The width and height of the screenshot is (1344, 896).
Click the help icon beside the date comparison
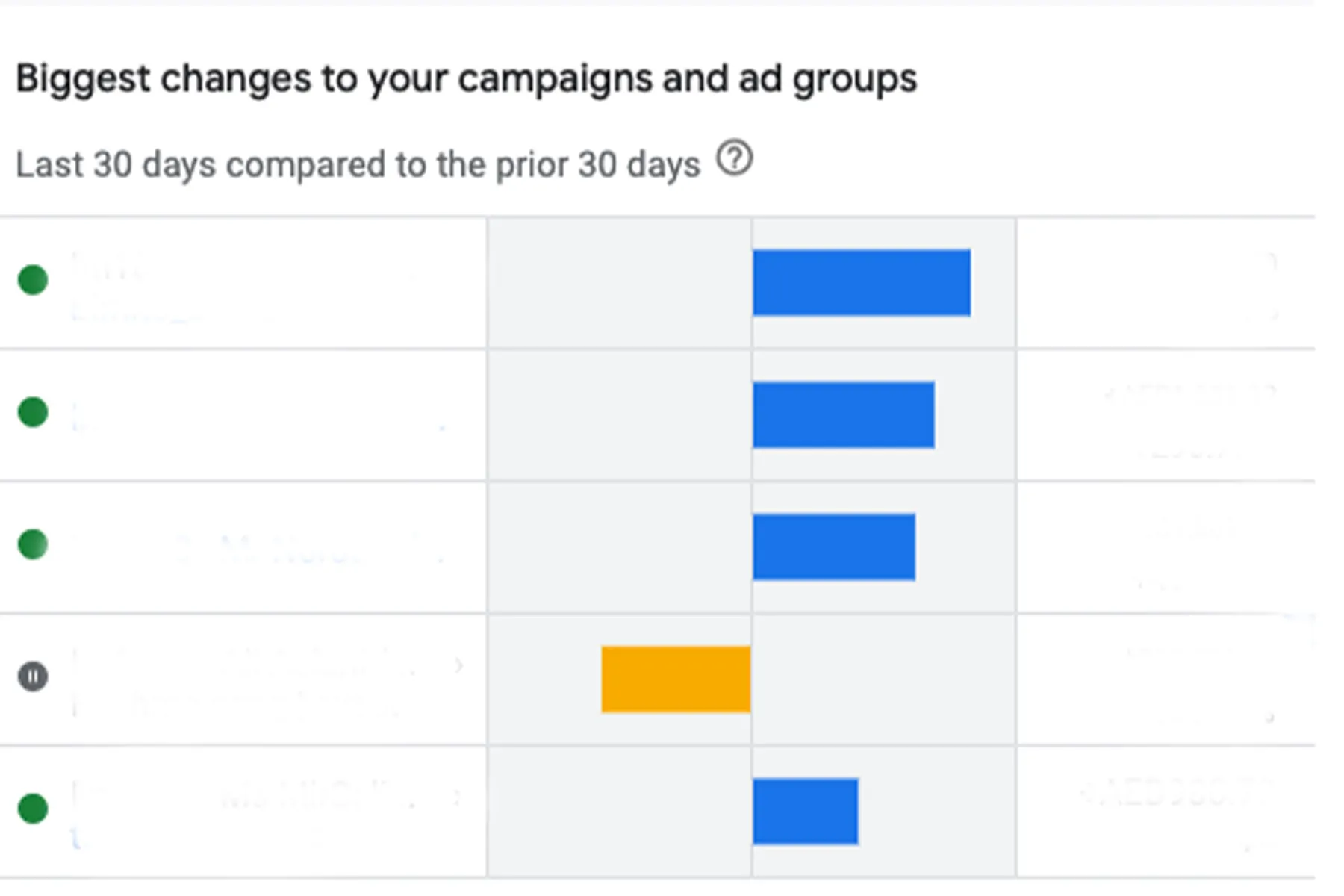[x=734, y=159]
